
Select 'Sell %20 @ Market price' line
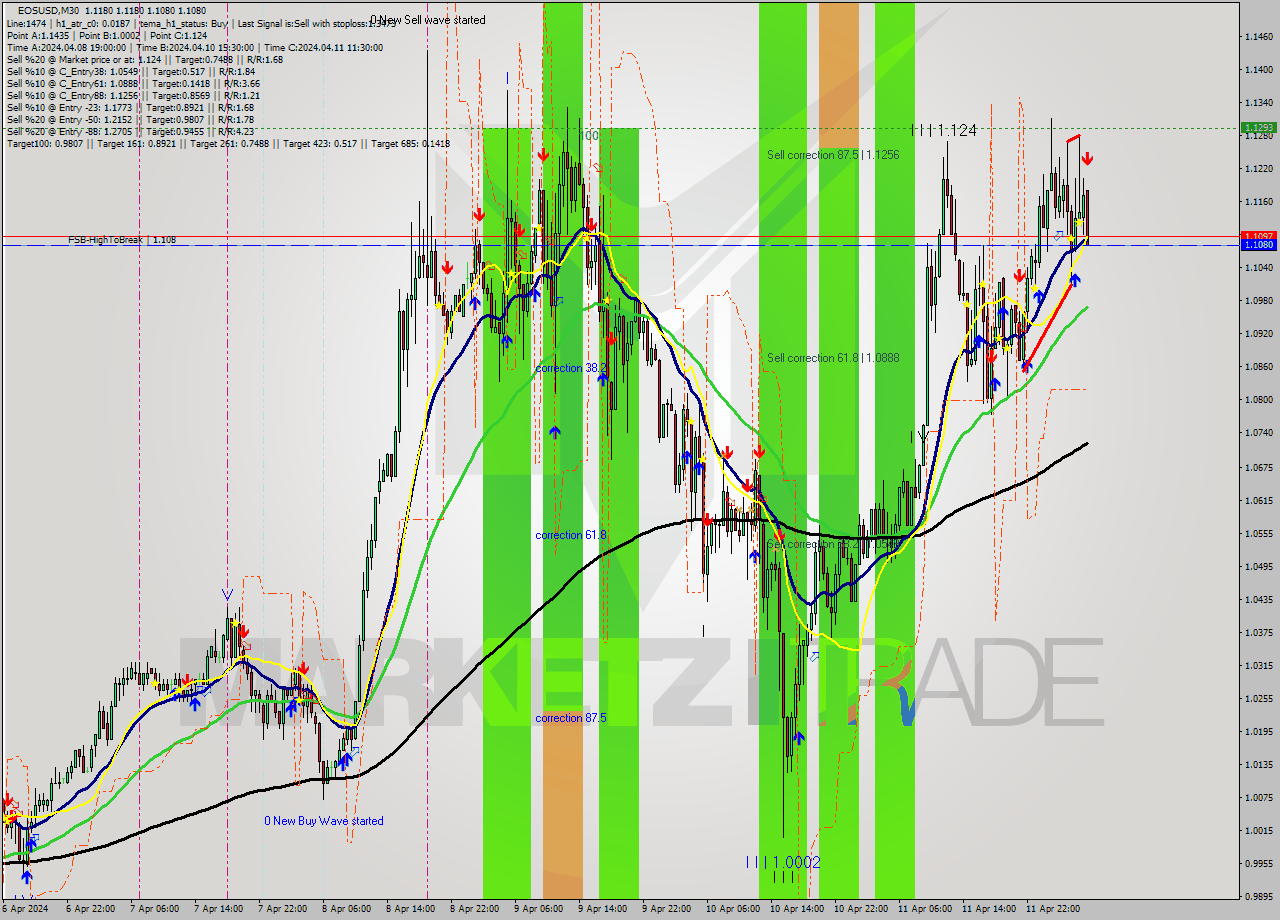145,59
